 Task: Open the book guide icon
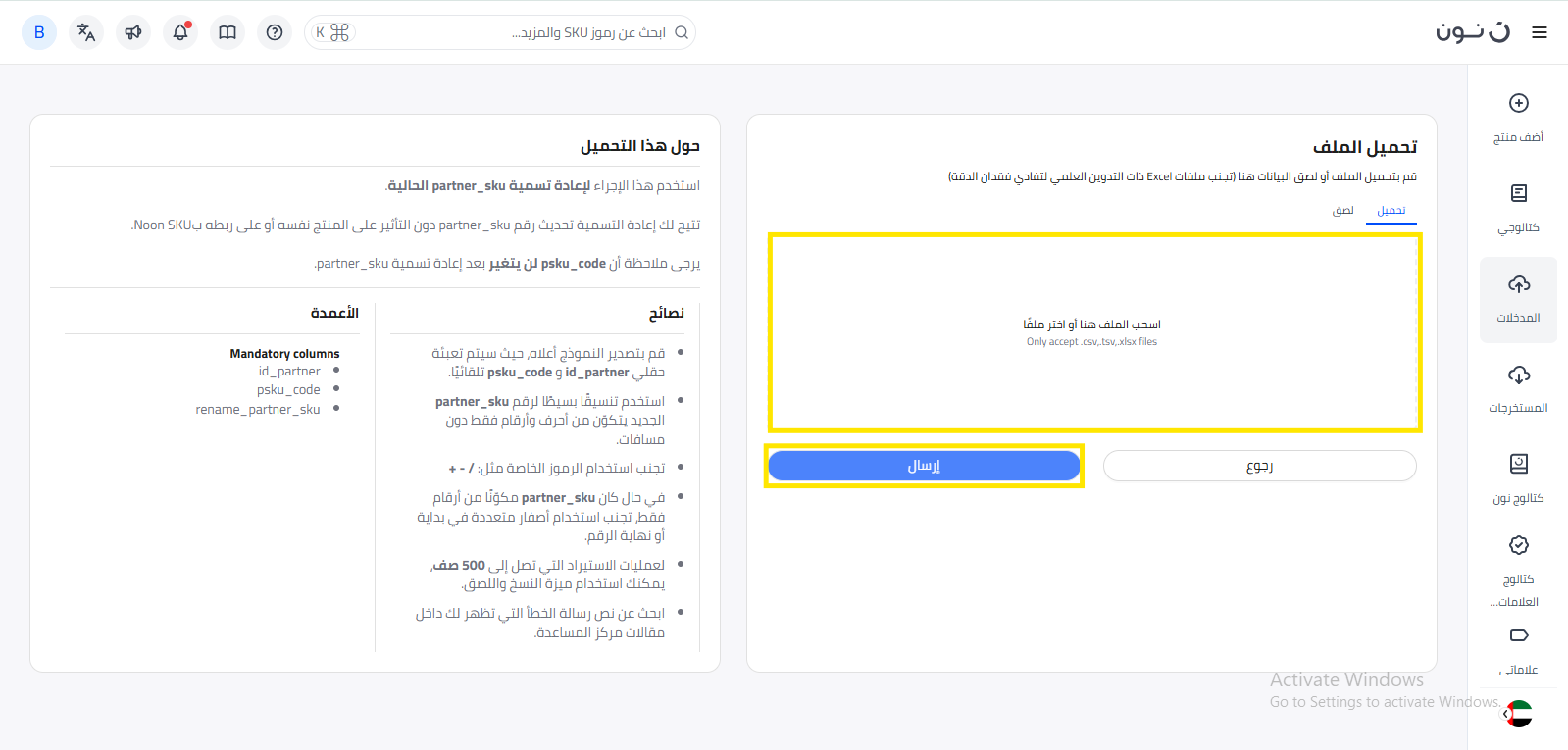pyautogui.click(x=228, y=32)
